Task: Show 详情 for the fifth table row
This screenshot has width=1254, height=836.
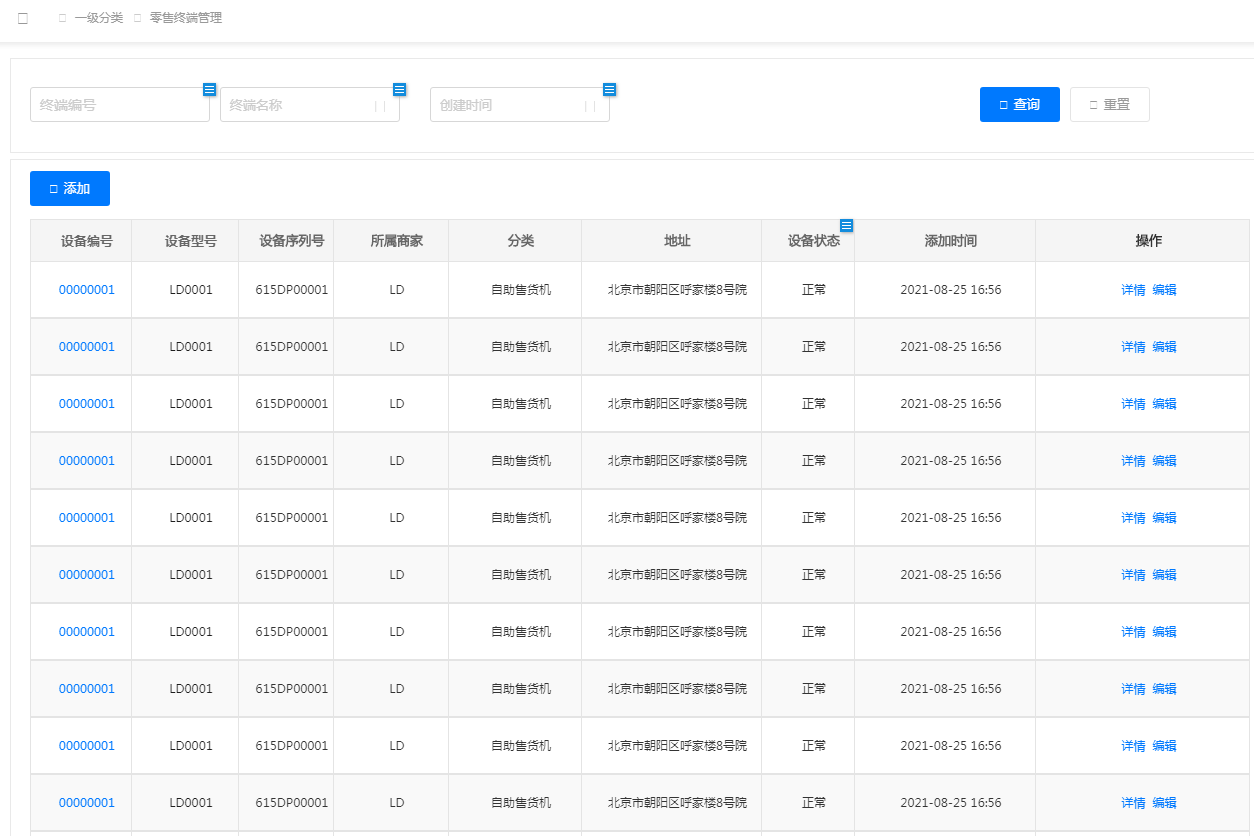Action: [x=1133, y=518]
